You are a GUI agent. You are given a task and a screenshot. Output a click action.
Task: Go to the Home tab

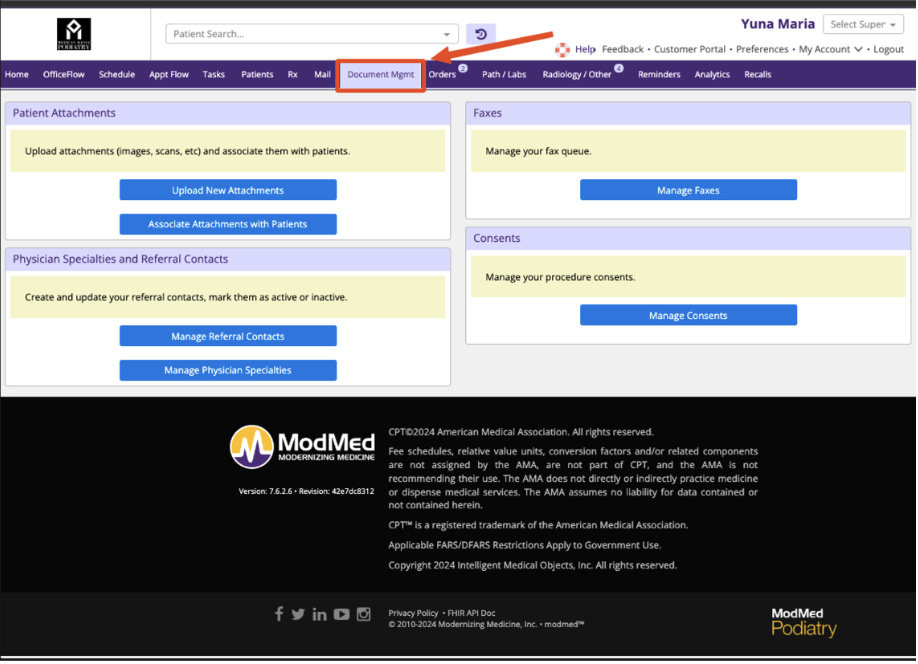pyautogui.click(x=16, y=74)
